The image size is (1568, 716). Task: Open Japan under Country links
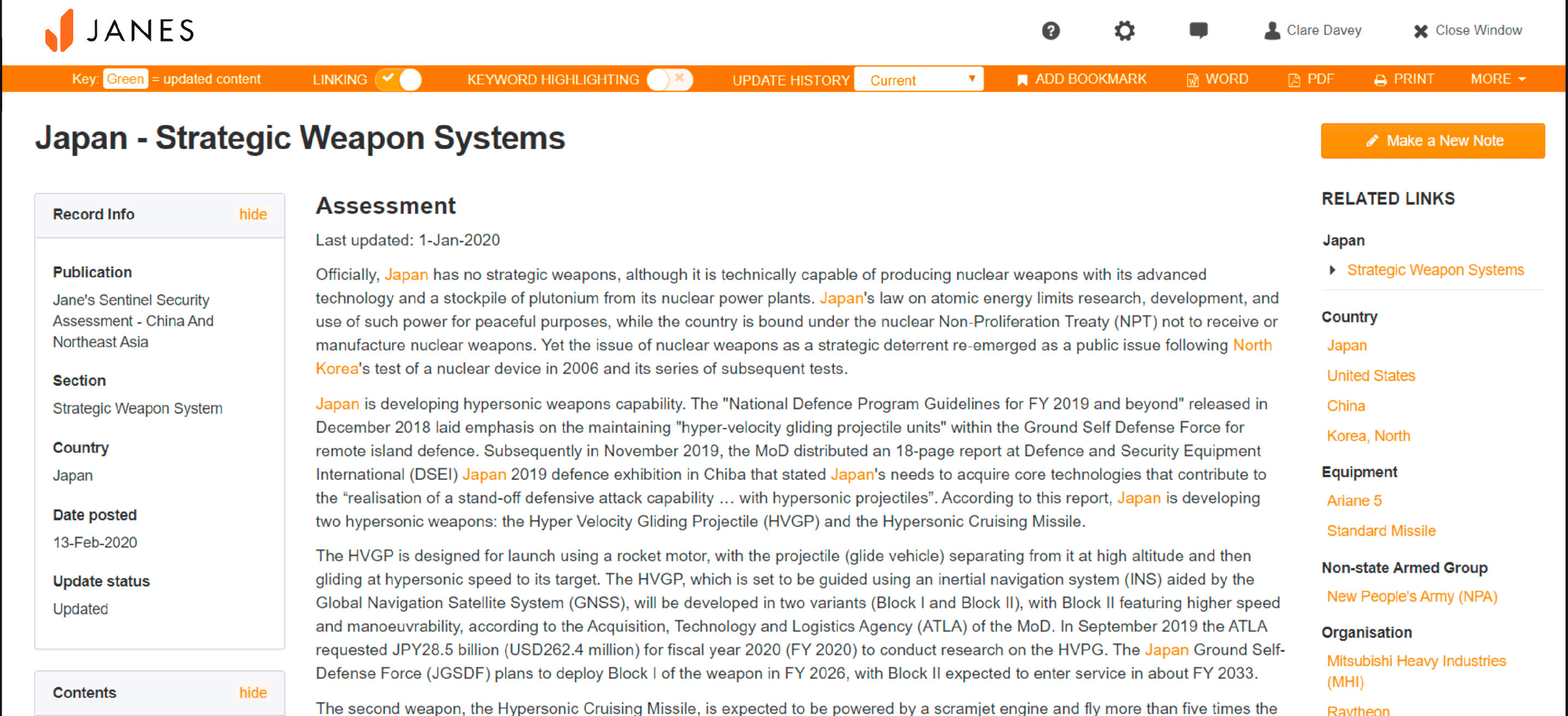click(1346, 345)
